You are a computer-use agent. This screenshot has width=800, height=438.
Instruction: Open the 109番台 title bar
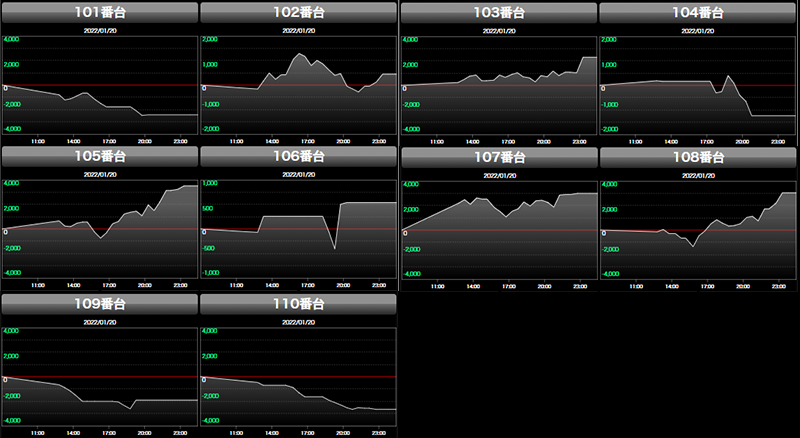click(100, 303)
